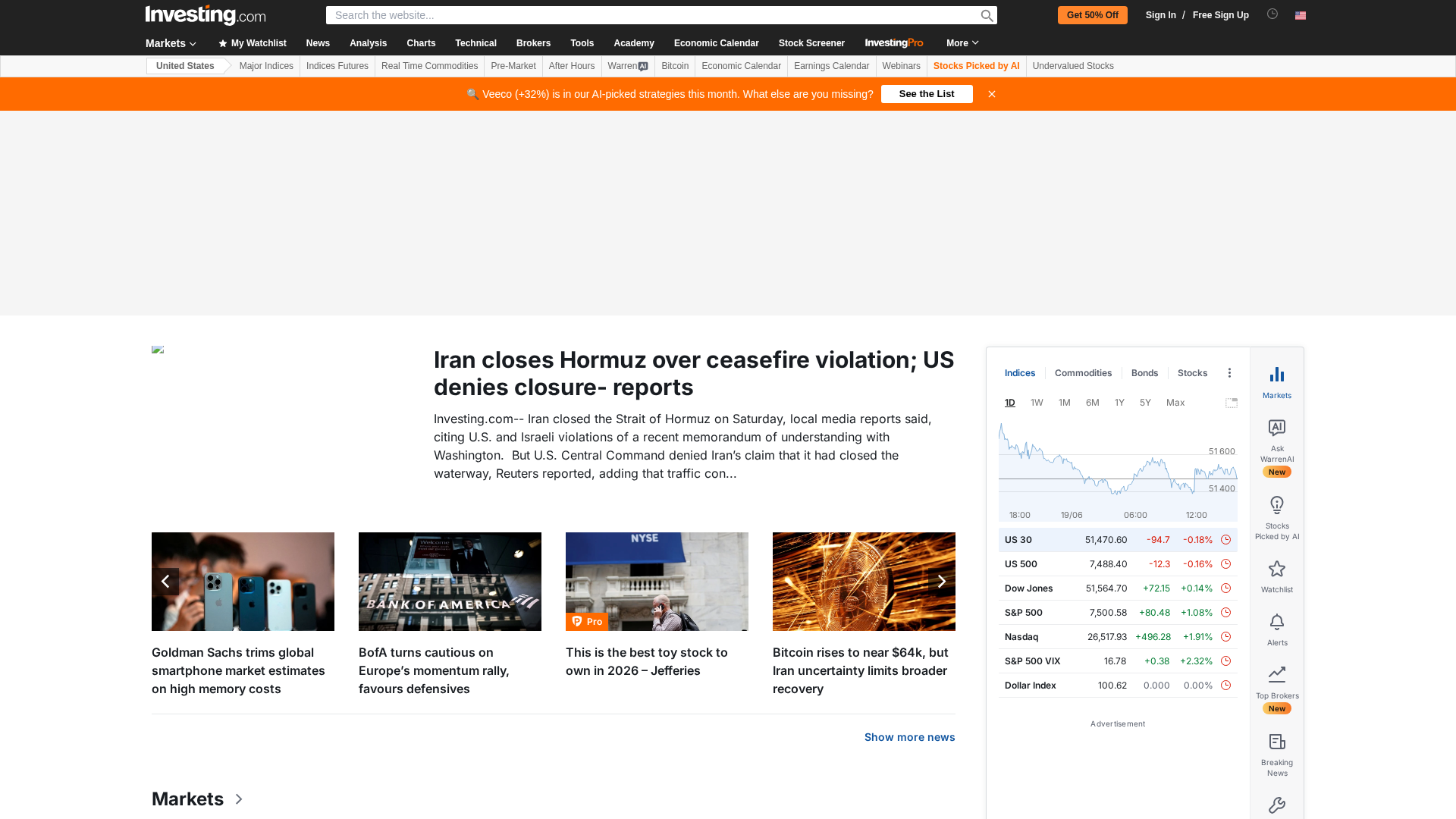Open the notifications clock icon in header
Image resolution: width=1456 pixels, height=819 pixels.
click(1272, 14)
